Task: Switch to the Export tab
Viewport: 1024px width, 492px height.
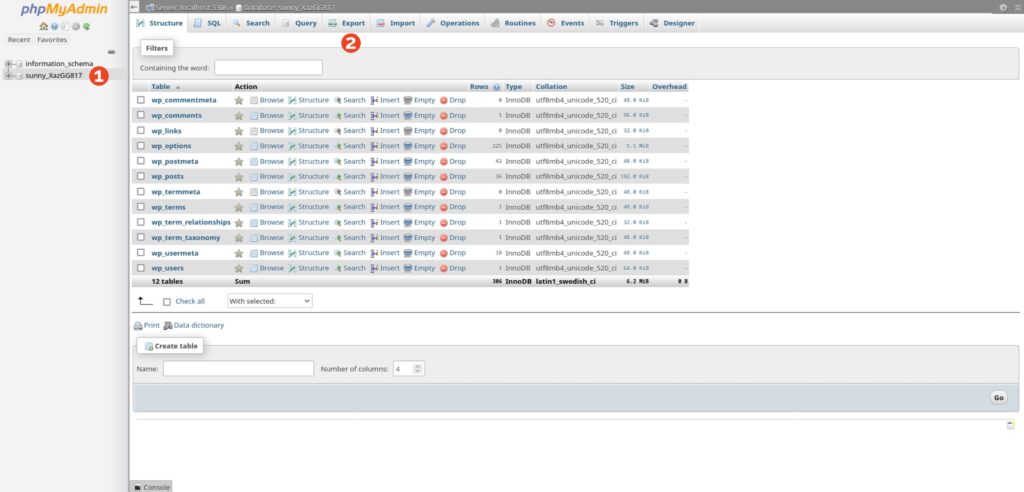Action: tap(347, 23)
